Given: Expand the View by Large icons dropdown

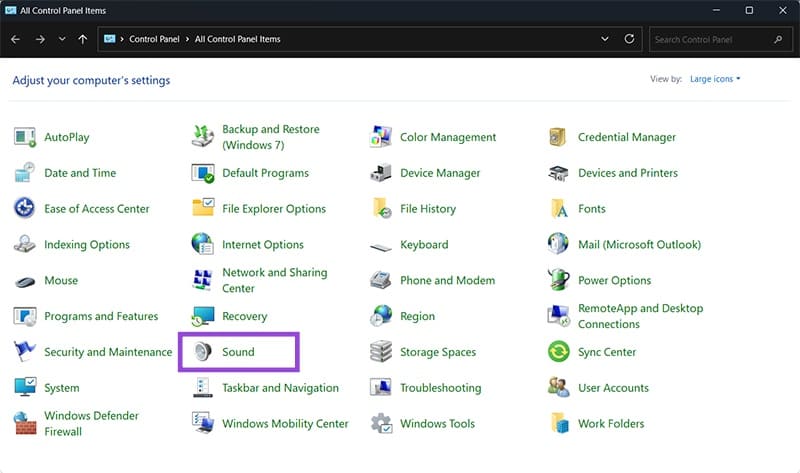Looking at the screenshot, I should (715, 79).
